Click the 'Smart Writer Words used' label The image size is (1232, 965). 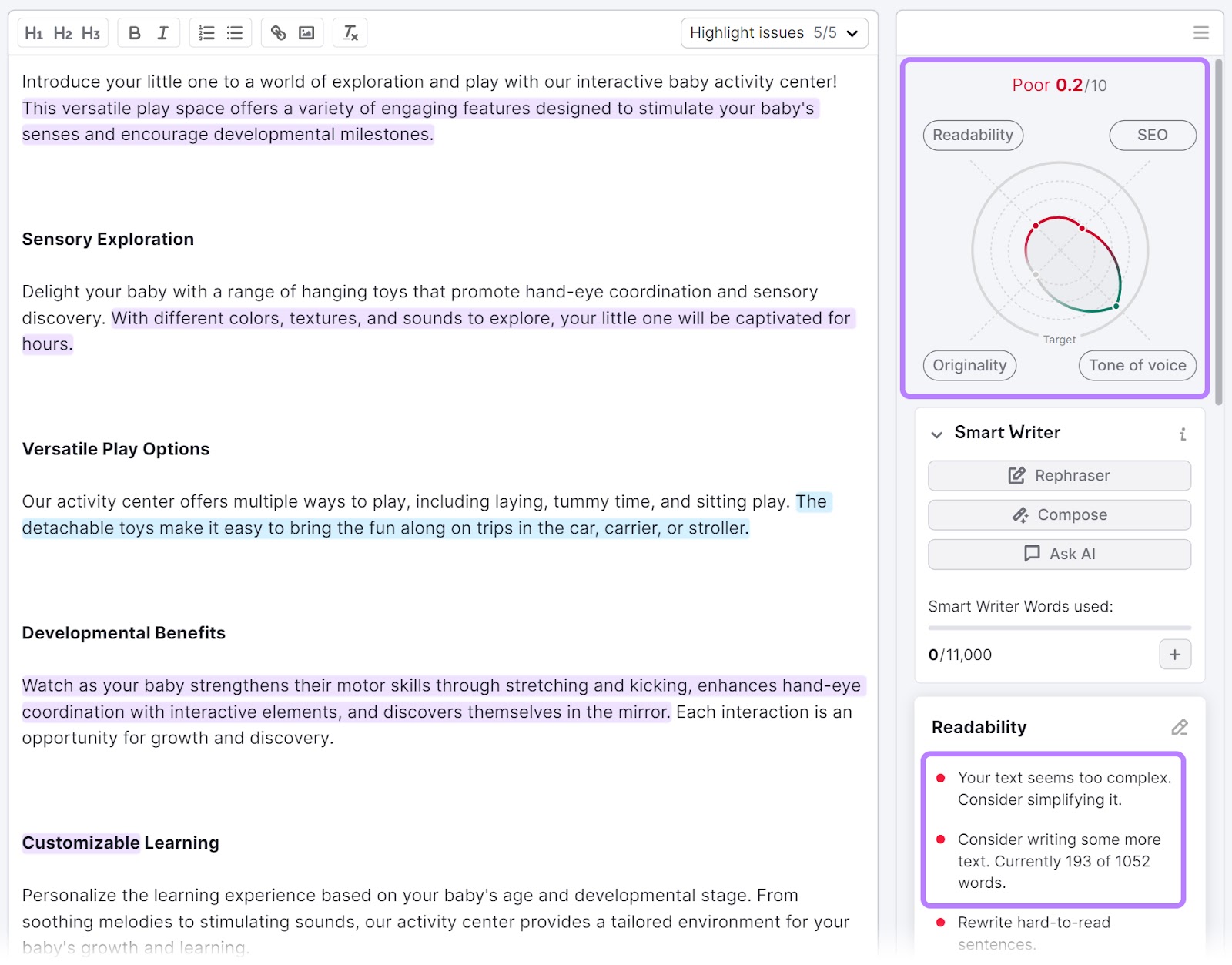point(1020,607)
